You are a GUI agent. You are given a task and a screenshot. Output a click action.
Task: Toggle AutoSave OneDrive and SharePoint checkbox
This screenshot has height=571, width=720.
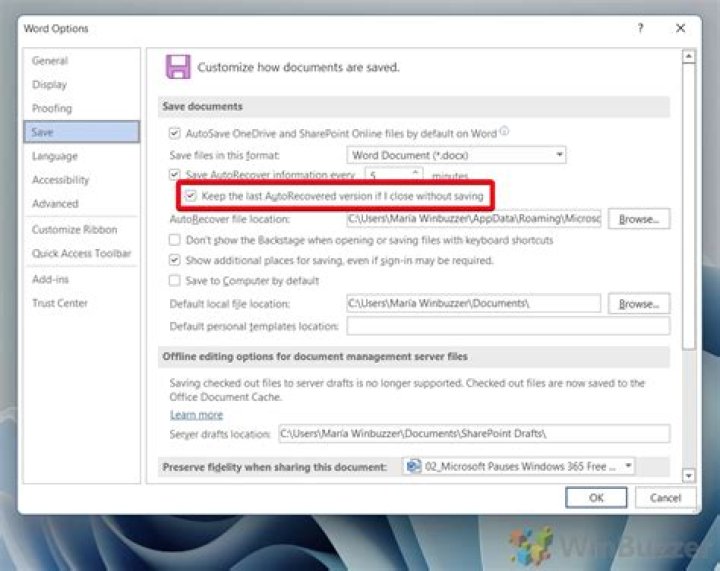pos(174,134)
